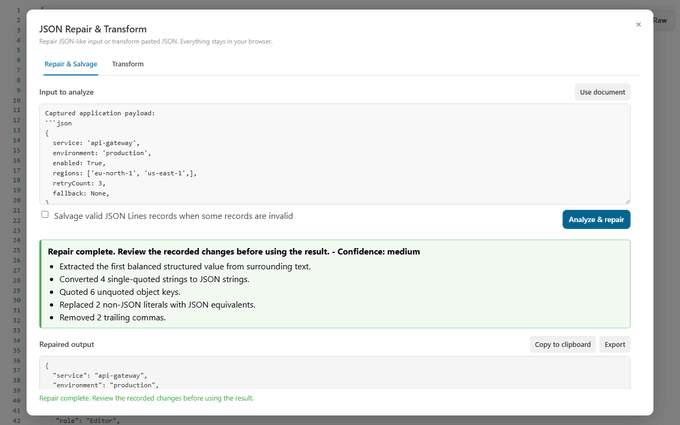Click 'Captured application payload:' line
Image resolution: width=680 pixels, height=425 pixels.
100,113
